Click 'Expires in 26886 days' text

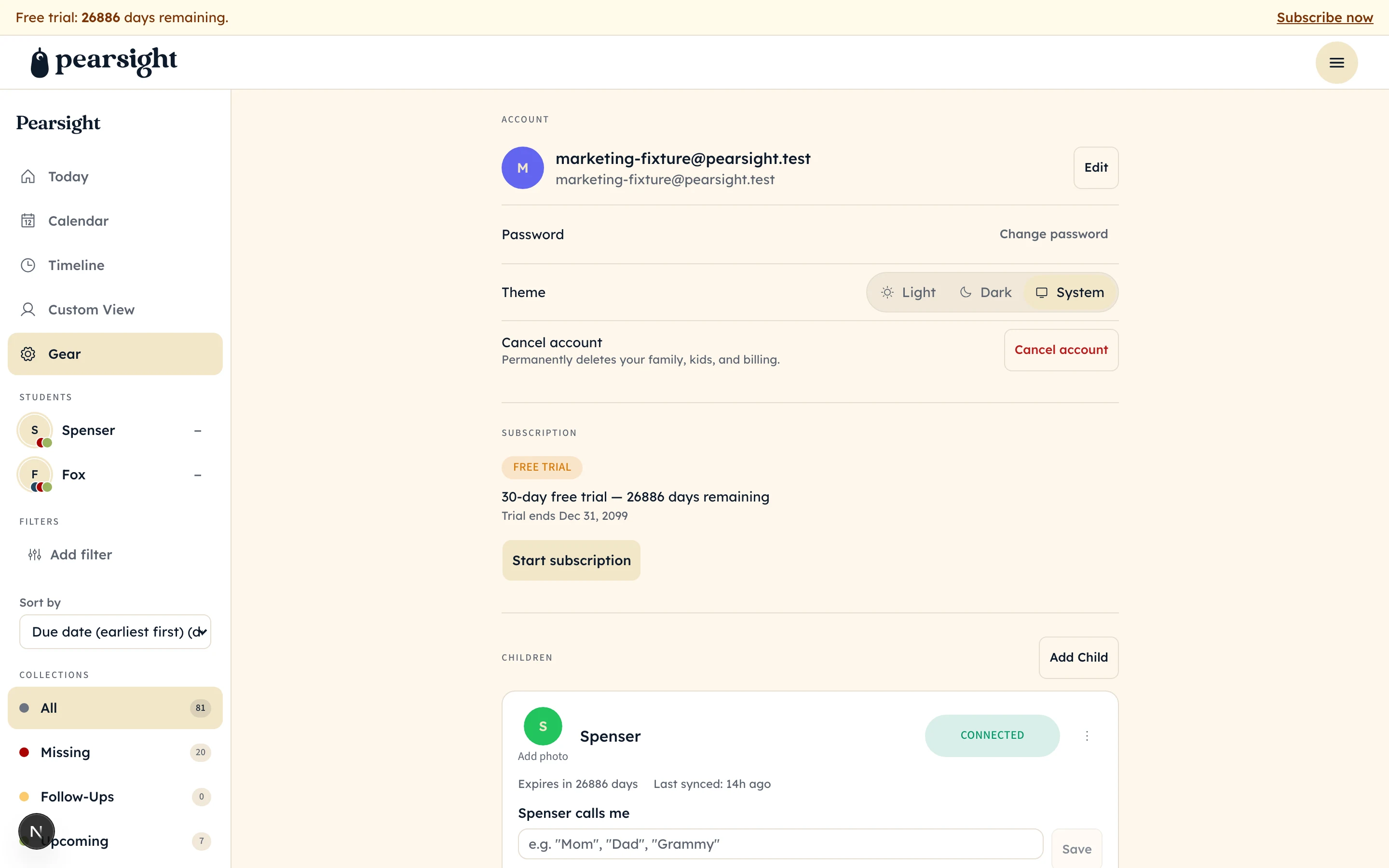point(577,784)
